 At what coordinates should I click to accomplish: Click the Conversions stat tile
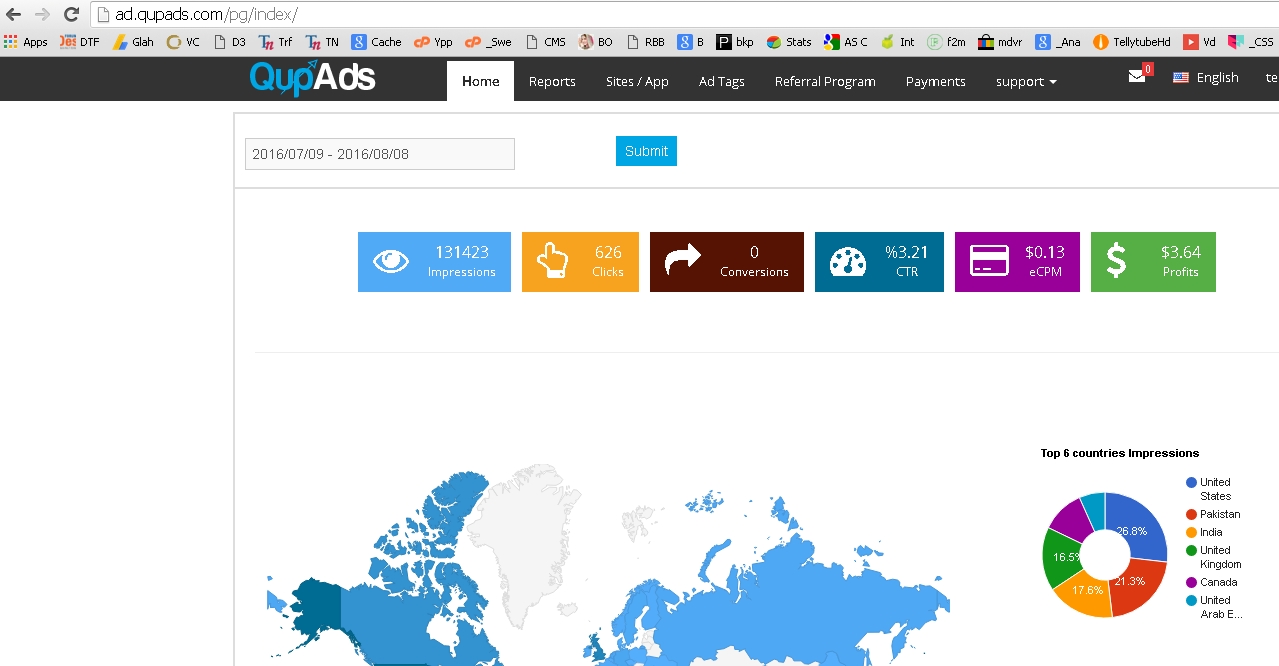click(727, 262)
